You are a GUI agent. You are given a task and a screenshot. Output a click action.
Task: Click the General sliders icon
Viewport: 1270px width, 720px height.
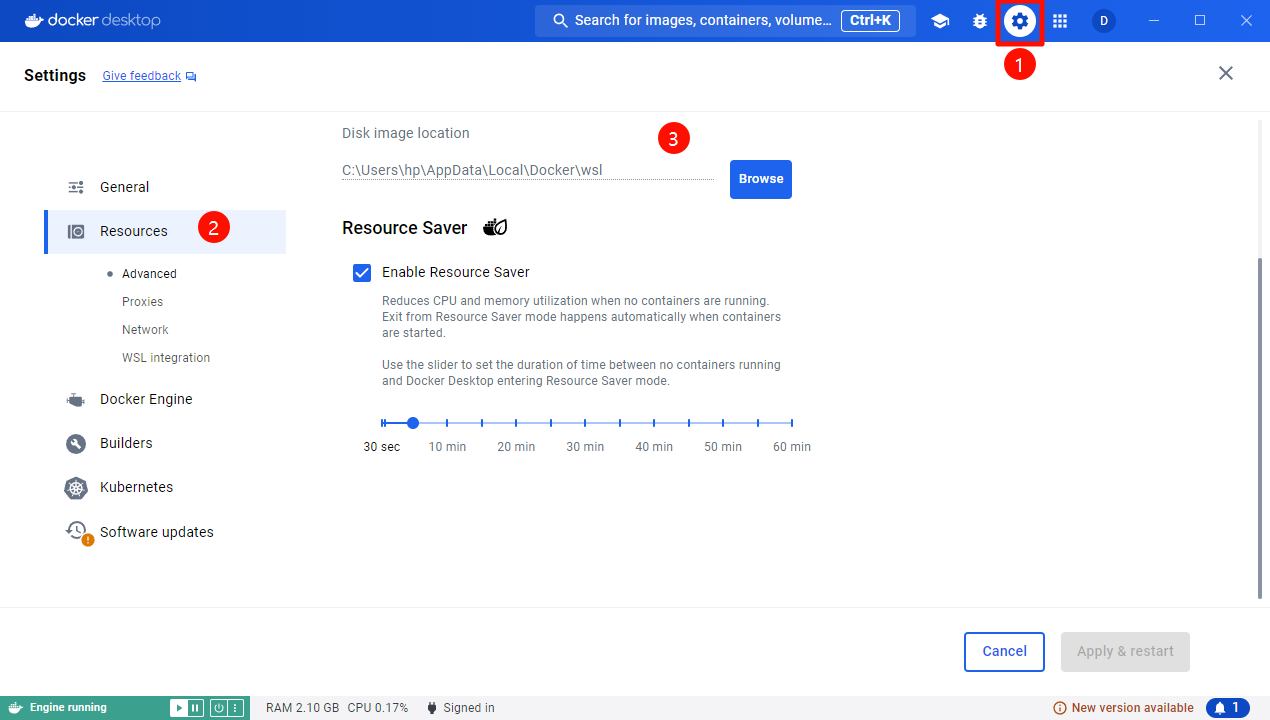(76, 187)
